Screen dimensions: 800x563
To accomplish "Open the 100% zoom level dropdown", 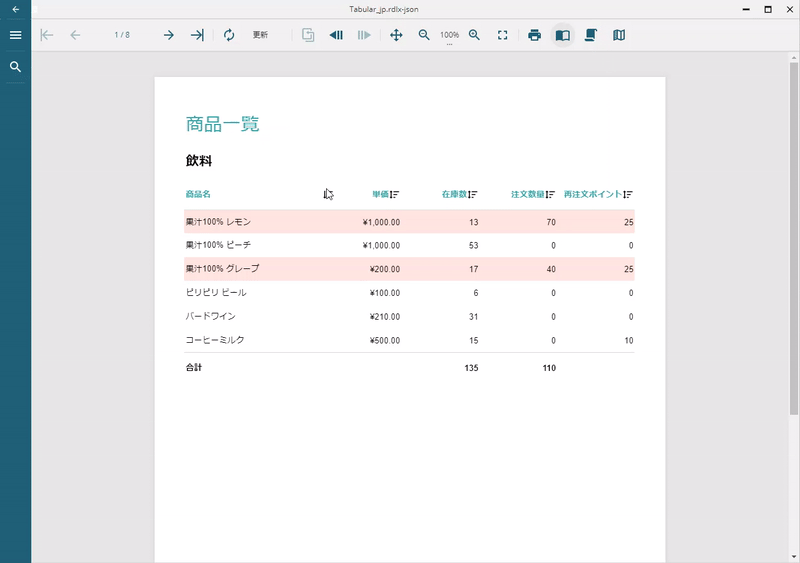I will pos(449,36).
